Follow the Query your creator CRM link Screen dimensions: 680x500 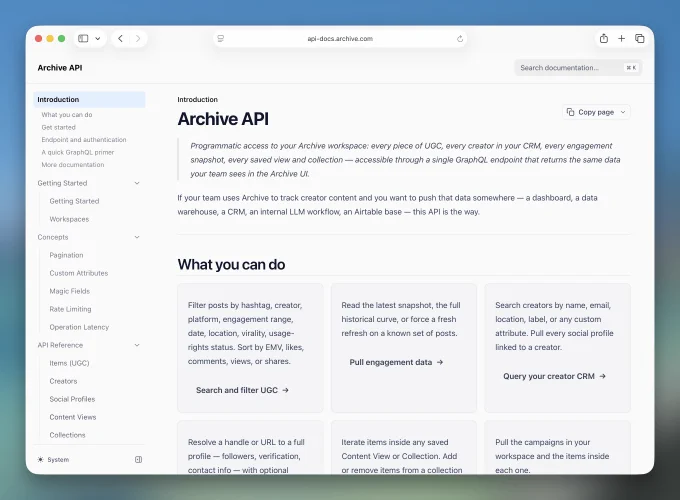554,376
